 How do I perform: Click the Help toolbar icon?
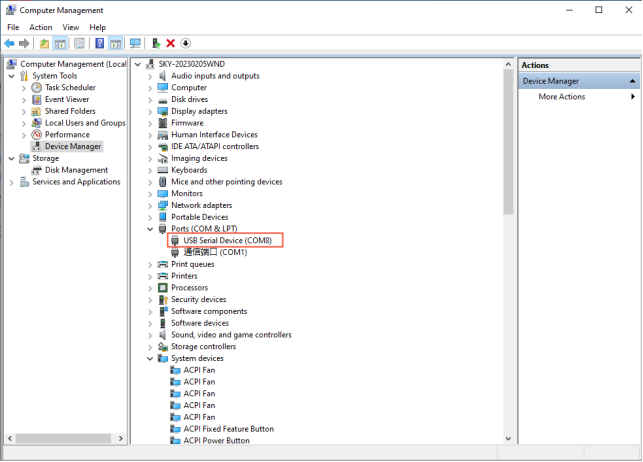pos(99,44)
